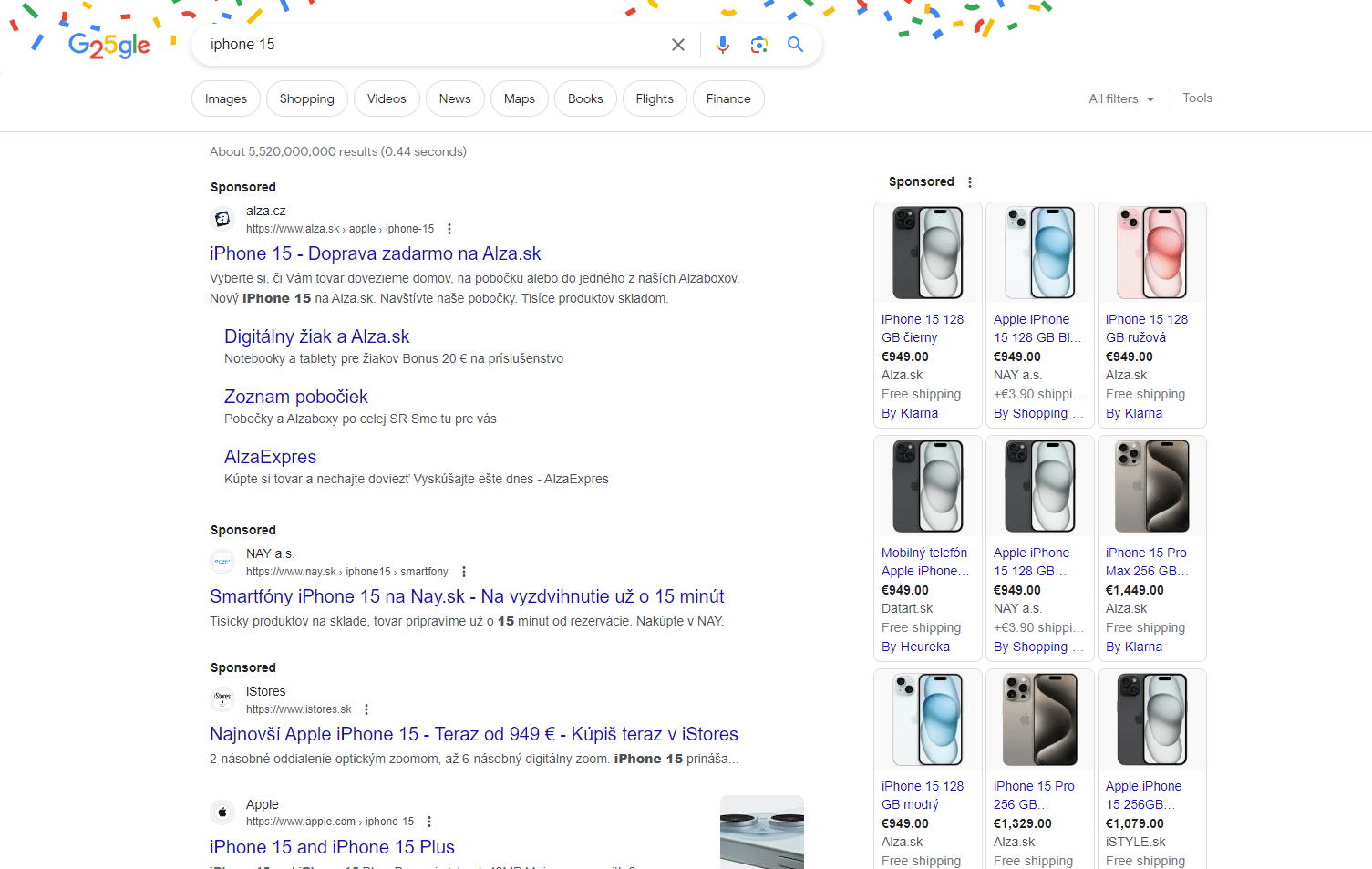
Task: Click the magnifying glass search icon
Action: click(795, 45)
